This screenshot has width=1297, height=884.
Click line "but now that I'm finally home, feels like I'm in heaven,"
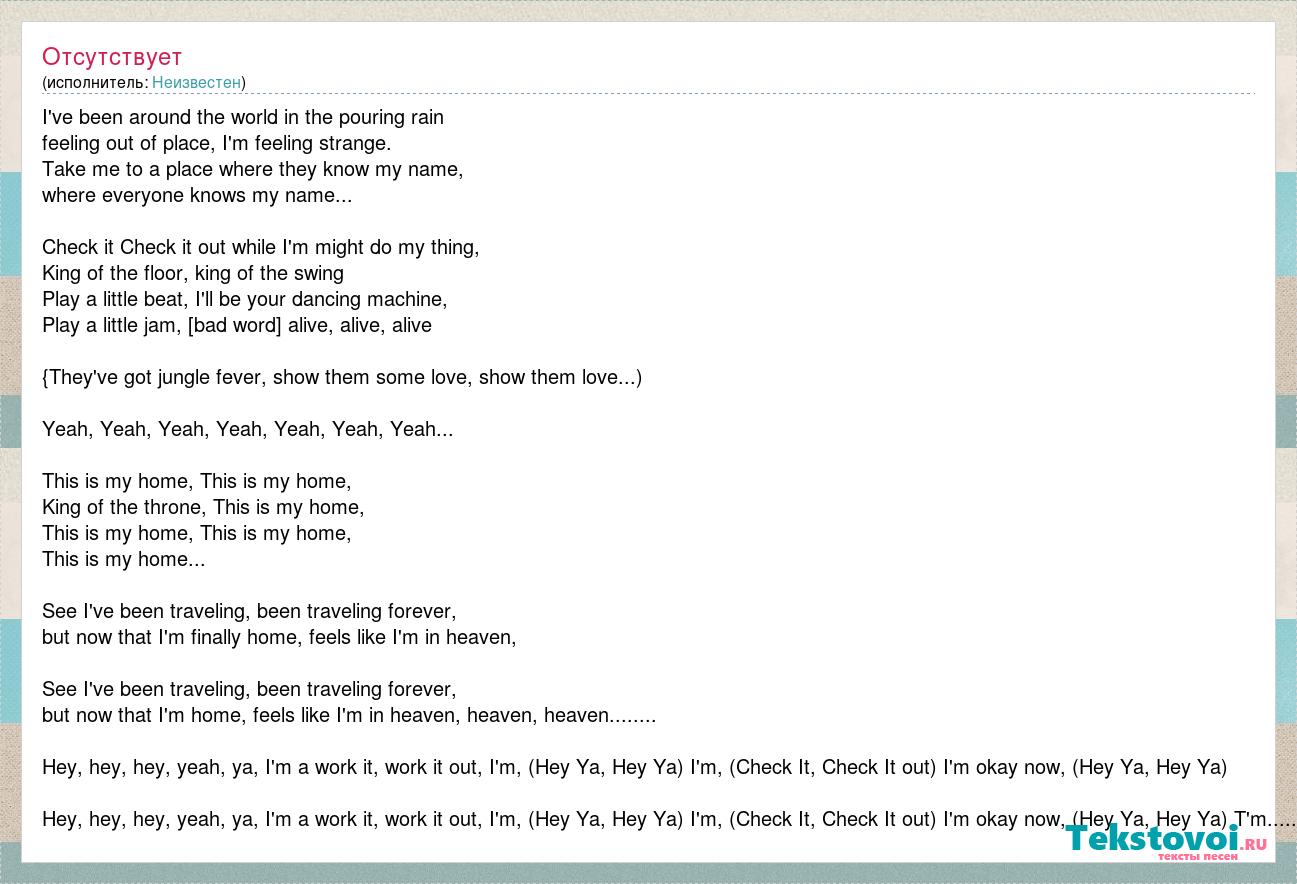click(279, 637)
